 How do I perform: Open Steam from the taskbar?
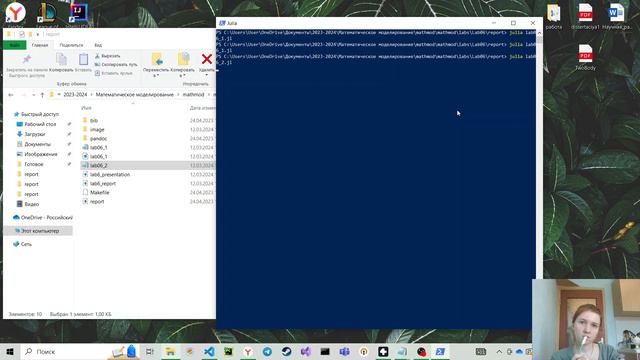tap(287, 351)
